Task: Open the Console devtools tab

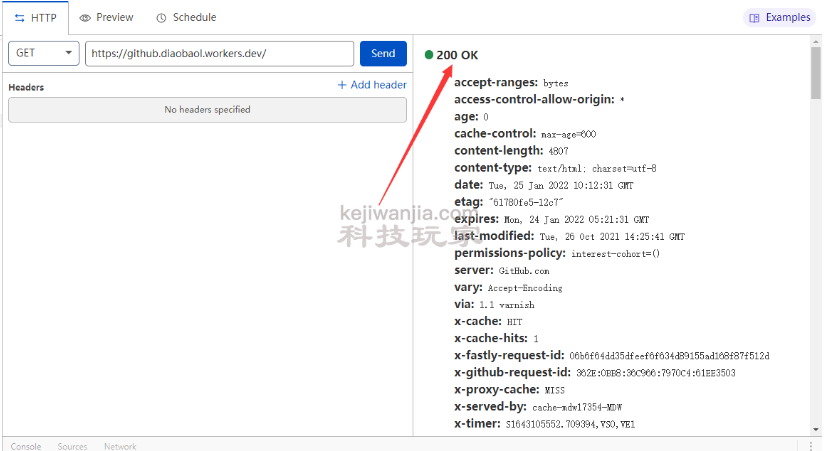Action: (26, 446)
